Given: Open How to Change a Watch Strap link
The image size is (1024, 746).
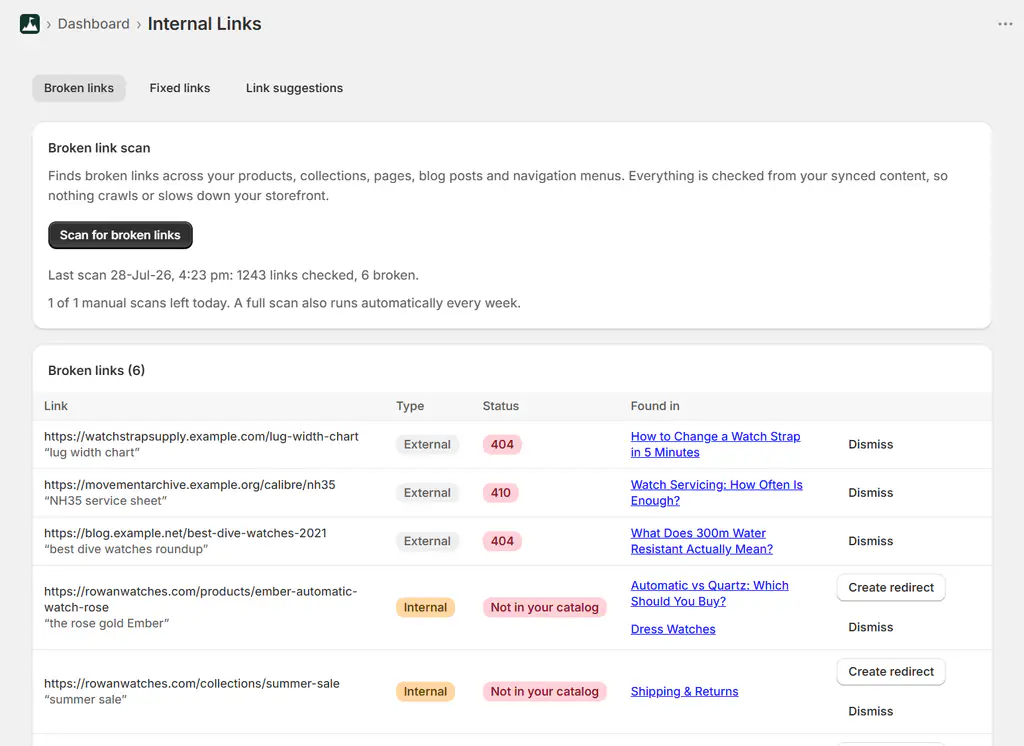Looking at the screenshot, I should [715, 444].
